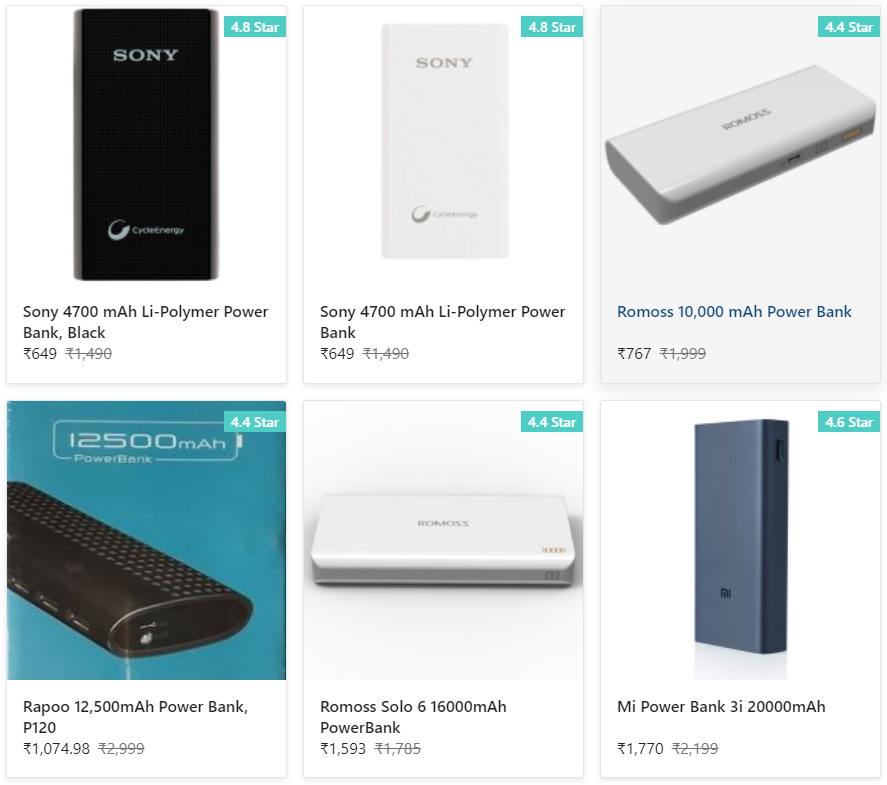Viewport: 887px width, 785px height.
Task: View the Romoss Solo 6 product image
Action: point(443,540)
